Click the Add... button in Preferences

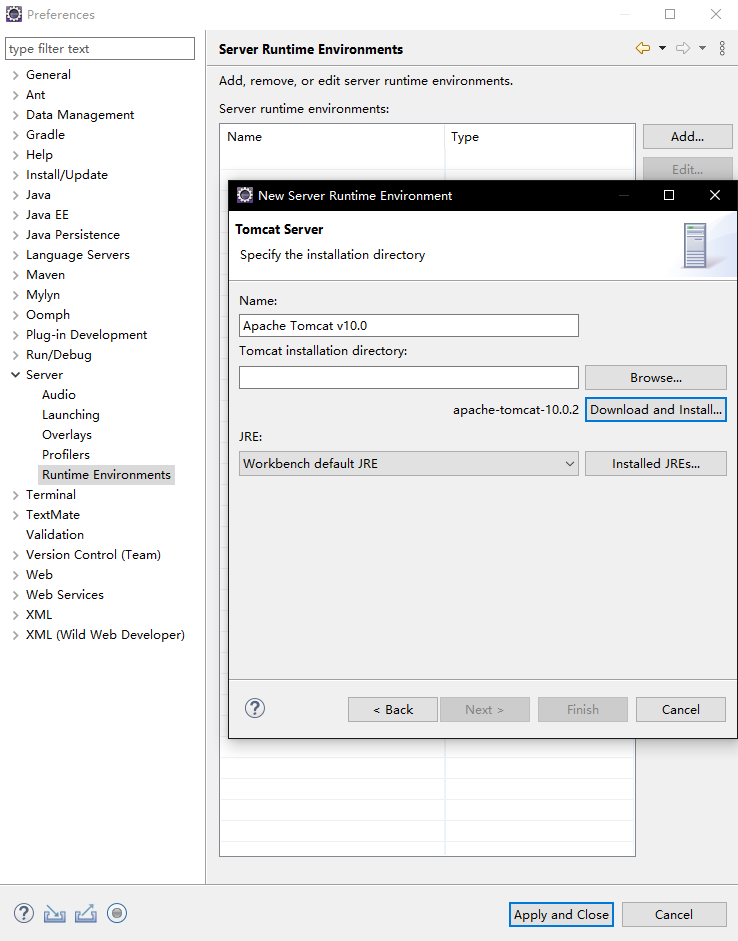(688, 136)
